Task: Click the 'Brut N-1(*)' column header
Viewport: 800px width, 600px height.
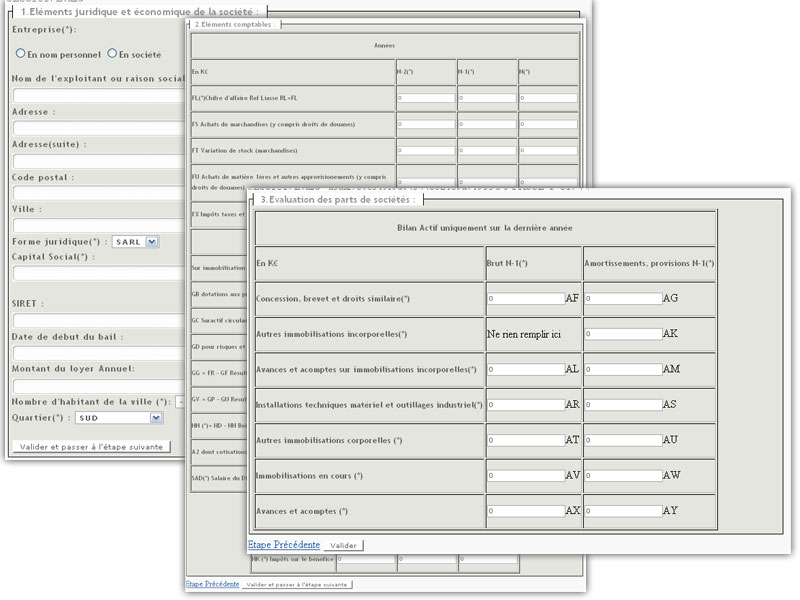Action: point(507,263)
